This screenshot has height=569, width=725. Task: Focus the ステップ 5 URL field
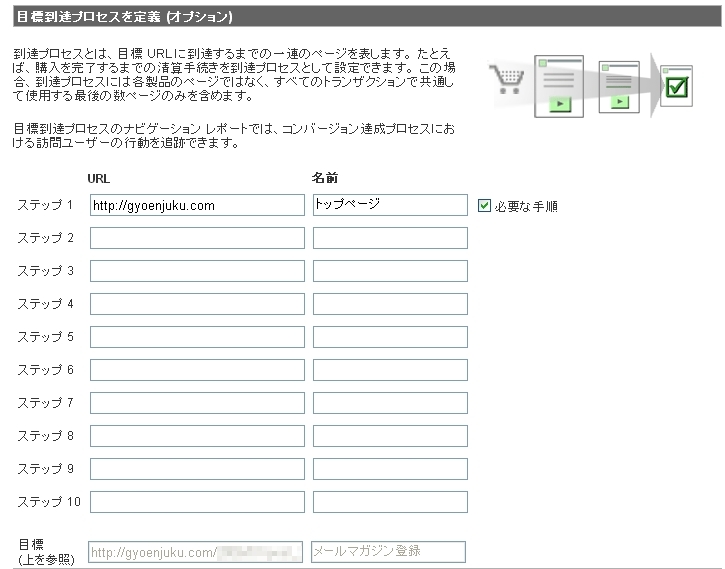coord(197,337)
